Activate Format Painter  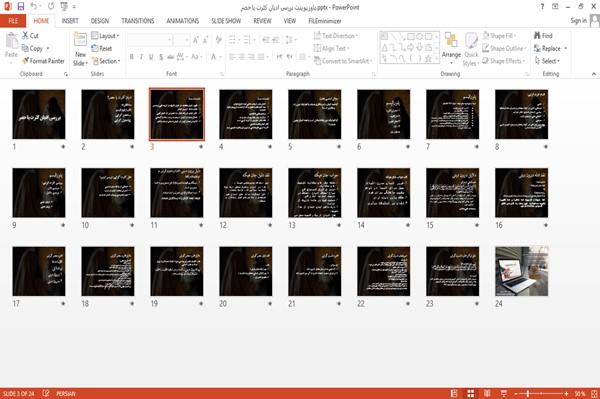[x=43, y=61]
